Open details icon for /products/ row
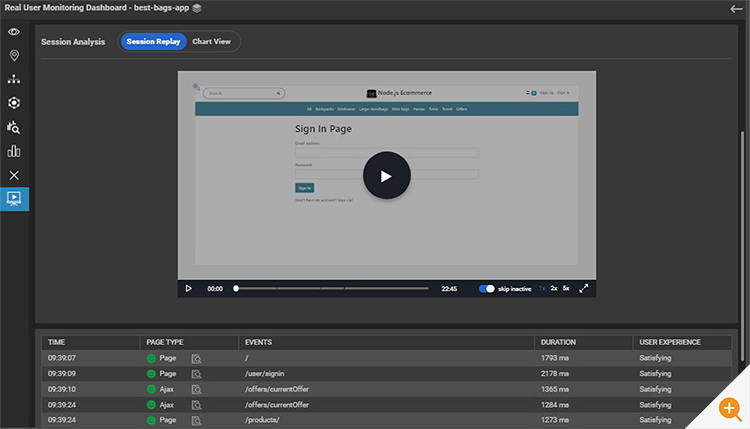Viewport: 750px width, 429px height. 196,420
